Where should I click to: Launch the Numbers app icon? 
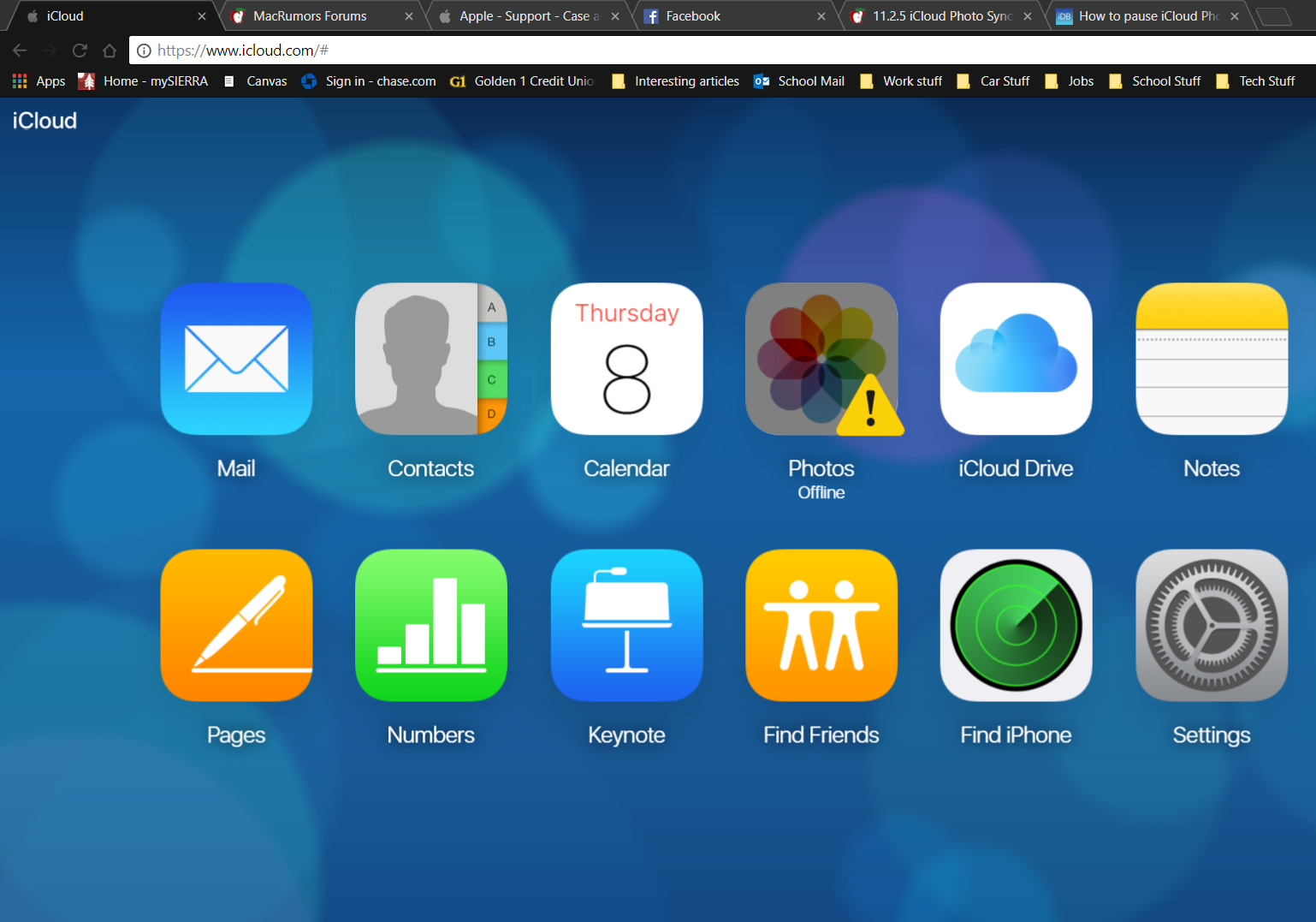point(431,625)
